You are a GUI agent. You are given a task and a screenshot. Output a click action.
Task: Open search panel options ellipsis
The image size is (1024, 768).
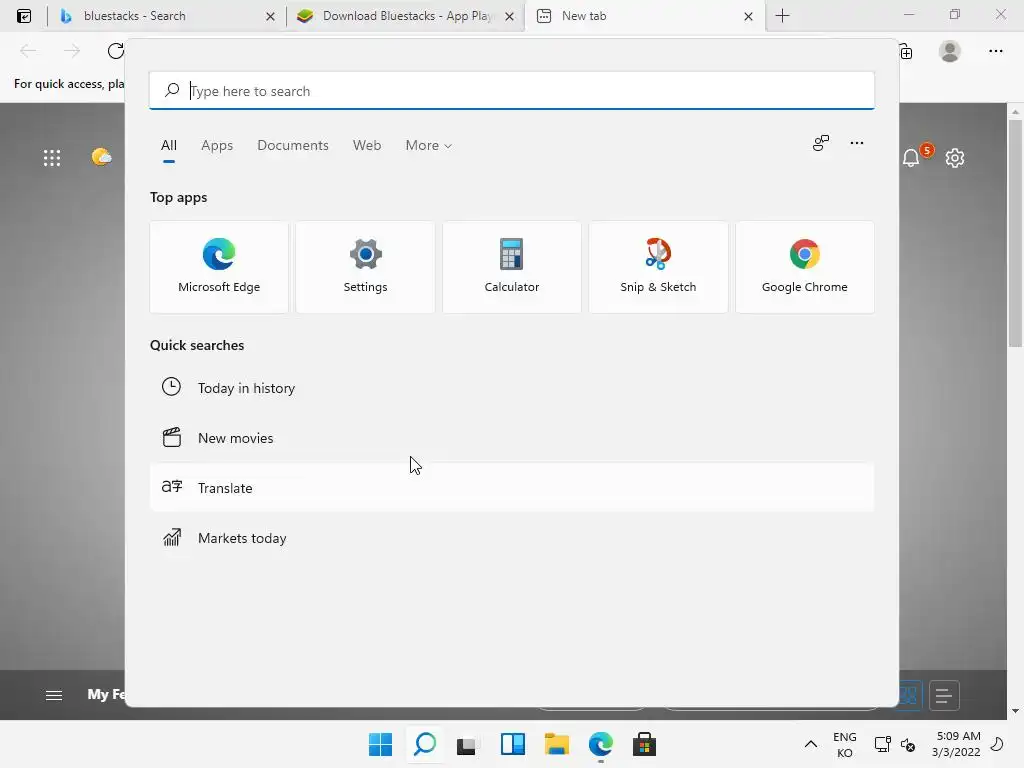click(x=857, y=143)
